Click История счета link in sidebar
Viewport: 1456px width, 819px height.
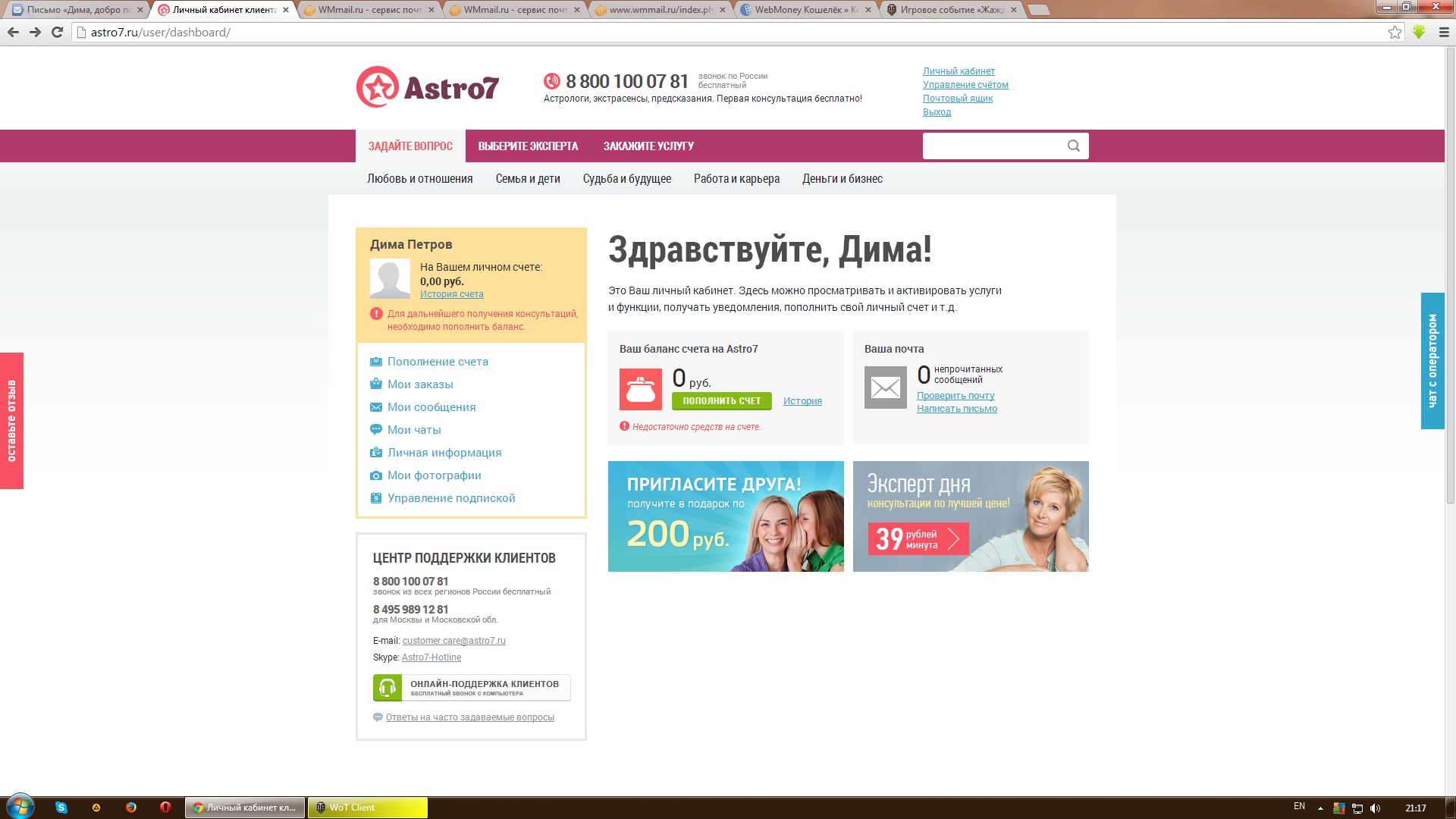click(x=451, y=294)
